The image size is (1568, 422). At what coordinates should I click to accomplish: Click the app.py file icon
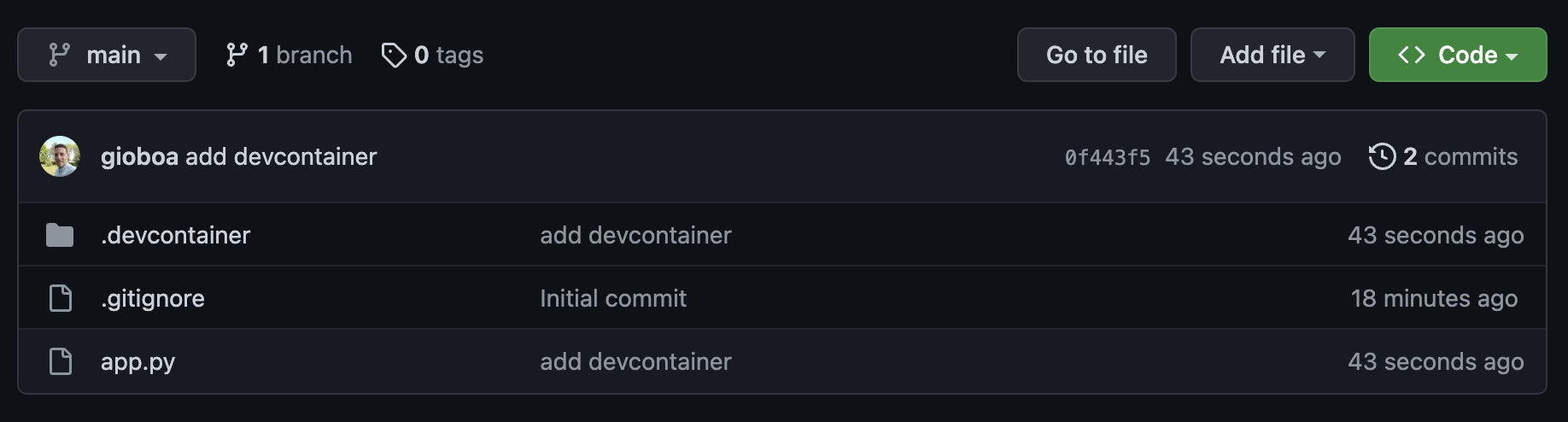tap(60, 361)
